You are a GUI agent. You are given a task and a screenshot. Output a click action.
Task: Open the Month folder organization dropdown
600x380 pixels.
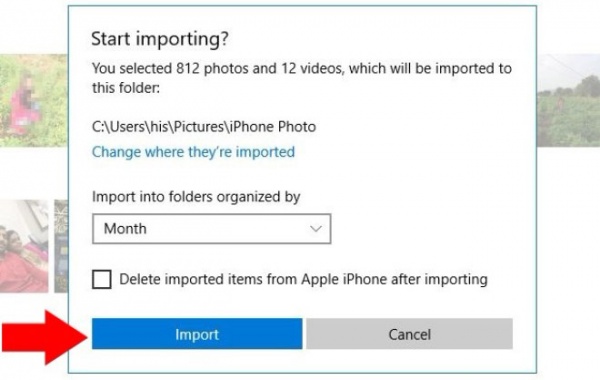211,228
